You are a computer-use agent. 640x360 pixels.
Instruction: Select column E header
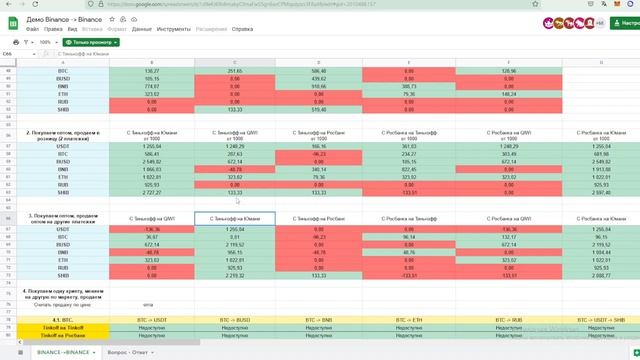[x=409, y=62]
